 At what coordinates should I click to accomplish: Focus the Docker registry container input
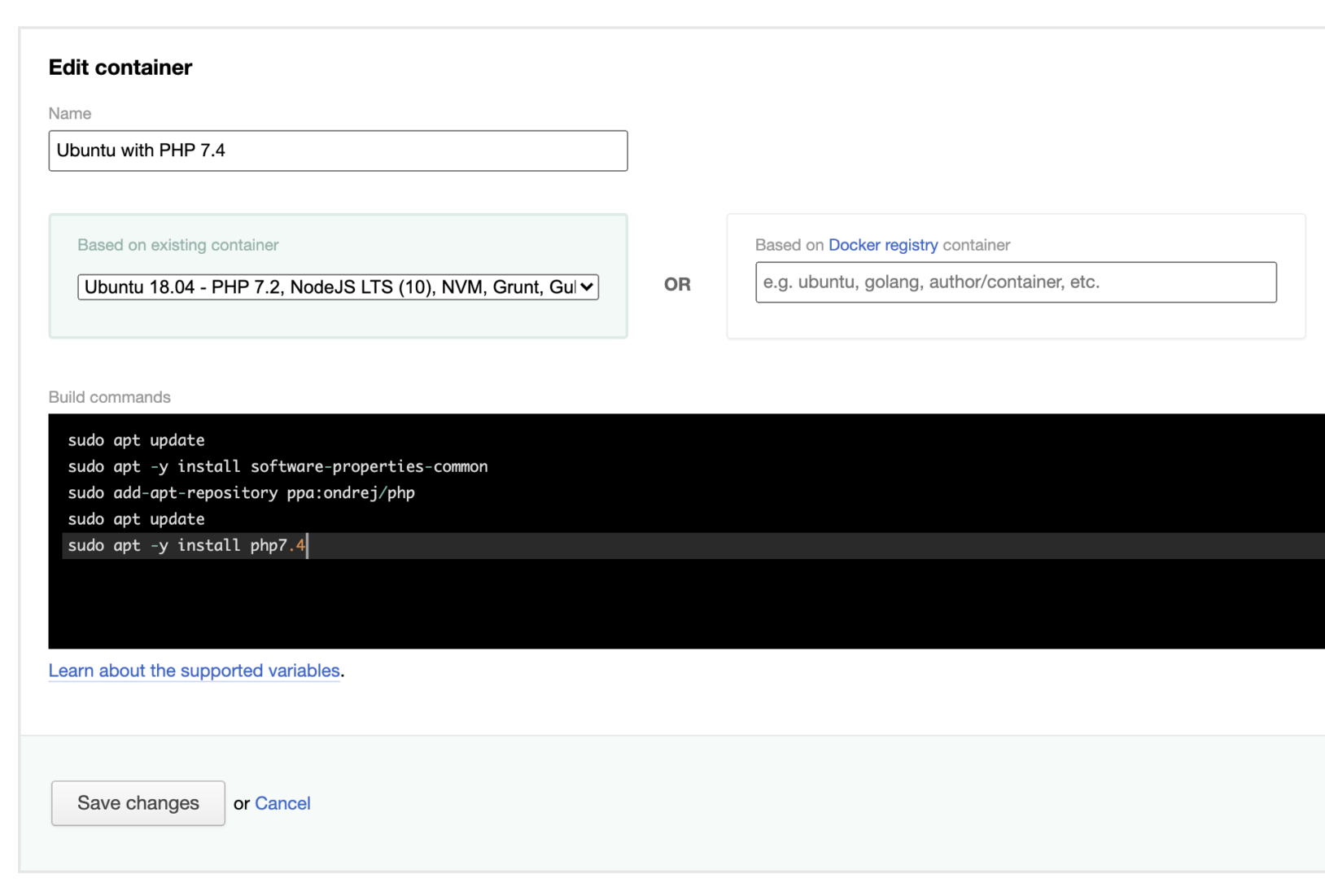pyautogui.click(x=1014, y=282)
